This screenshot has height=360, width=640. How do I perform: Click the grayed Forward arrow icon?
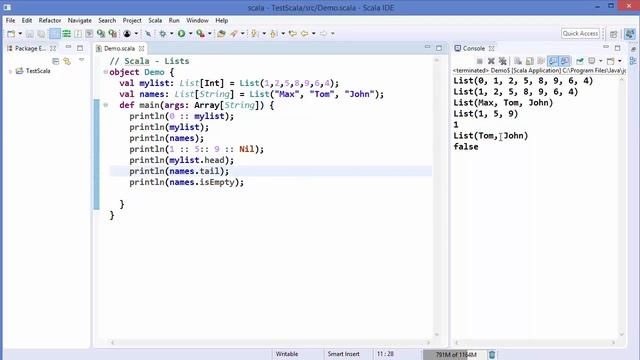tap(323, 33)
